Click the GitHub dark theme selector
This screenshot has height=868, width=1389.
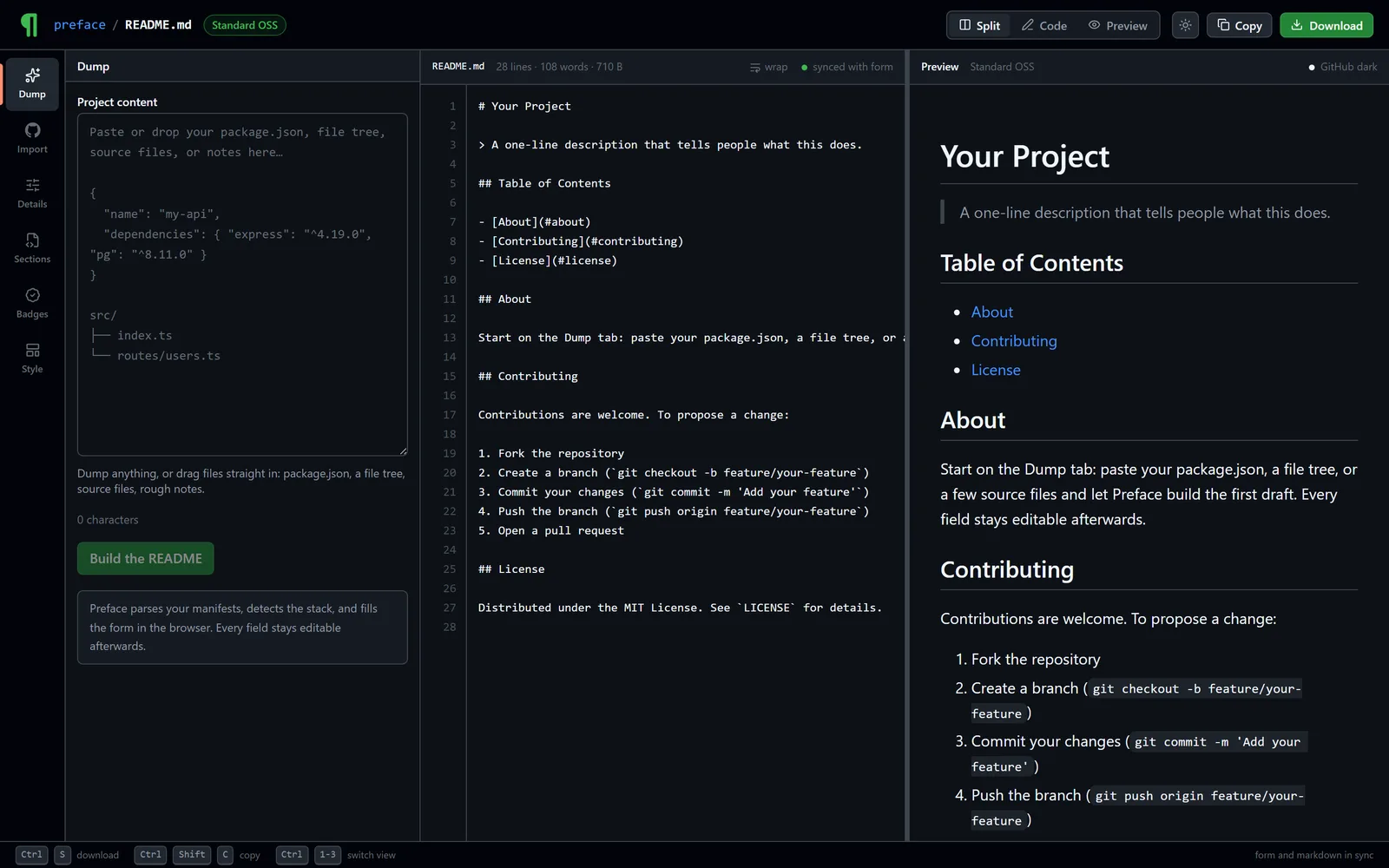pyautogui.click(x=1342, y=67)
